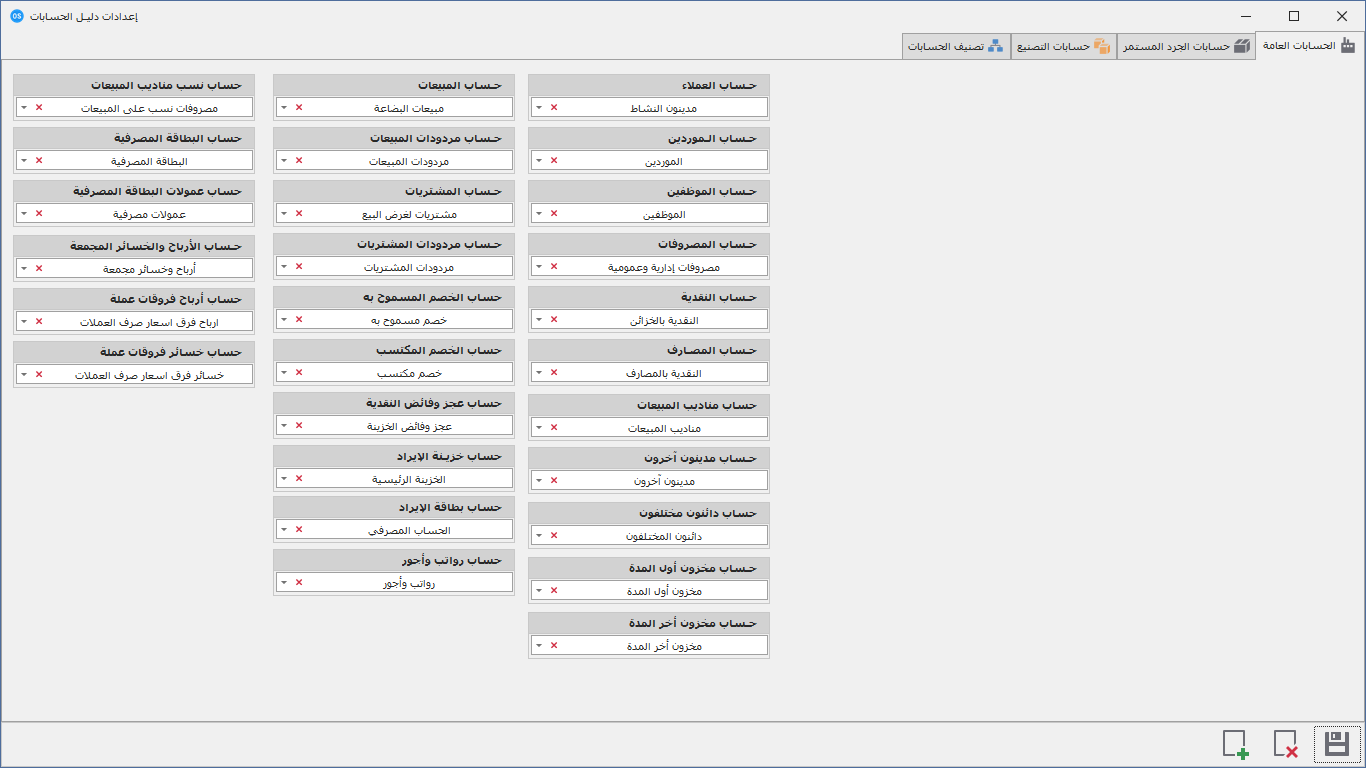Select the حسابات التصنيع manufacturing tab
The width and height of the screenshot is (1366, 768).
coord(1063,46)
